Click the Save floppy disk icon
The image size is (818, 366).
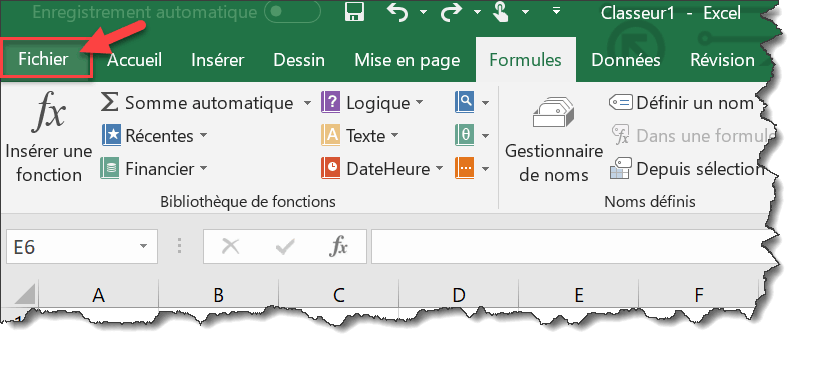355,13
